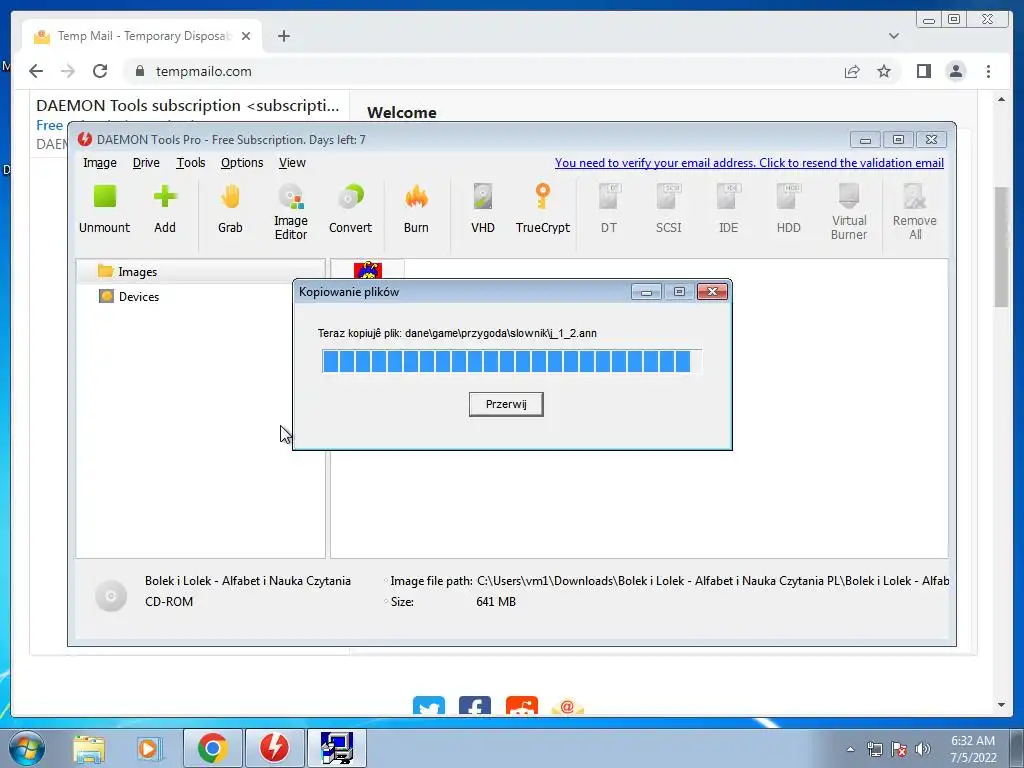Click the Chrome forward arrow

coord(68,71)
